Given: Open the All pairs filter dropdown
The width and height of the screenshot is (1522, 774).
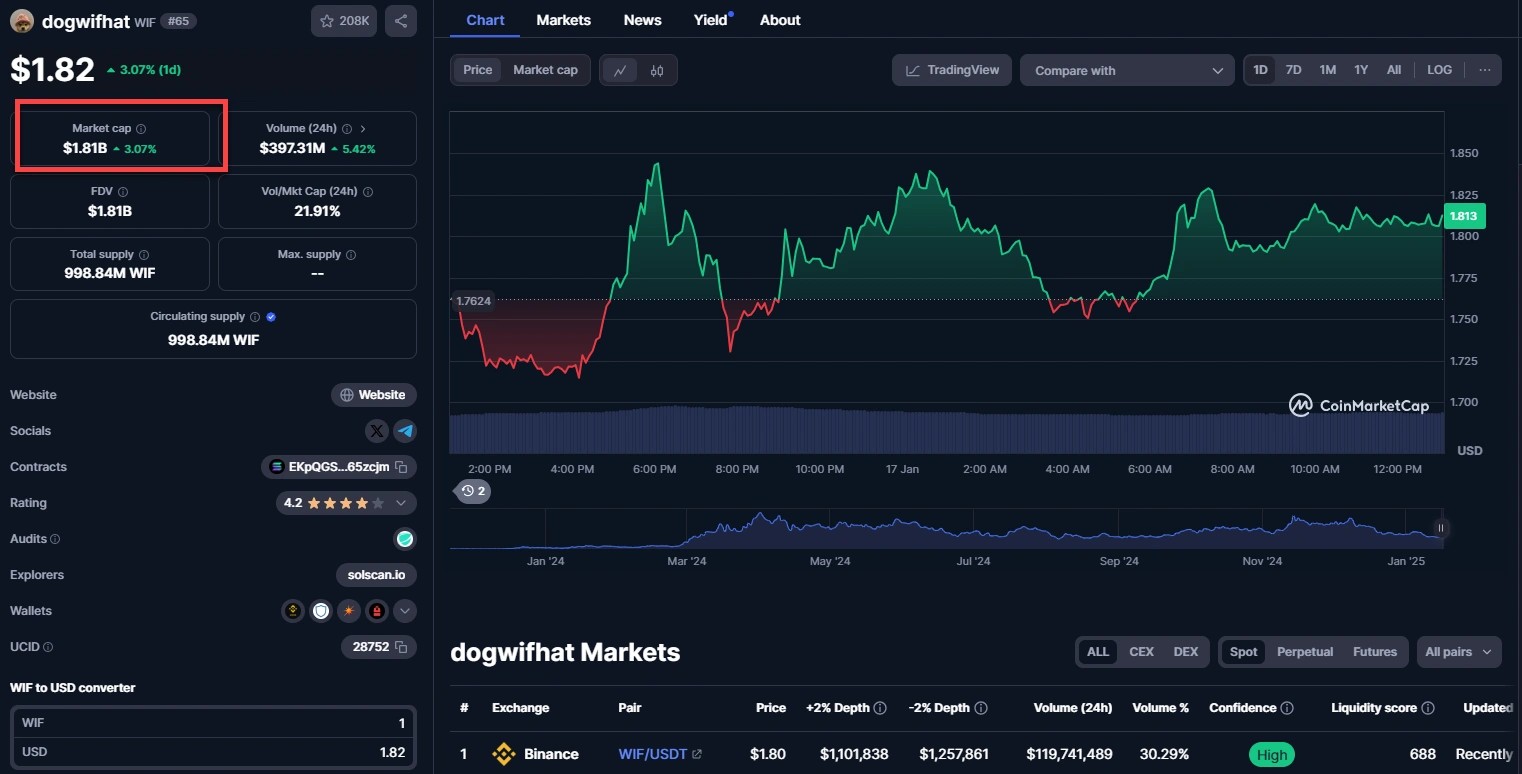Looking at the screenshot, I should tap(1458, 652).
